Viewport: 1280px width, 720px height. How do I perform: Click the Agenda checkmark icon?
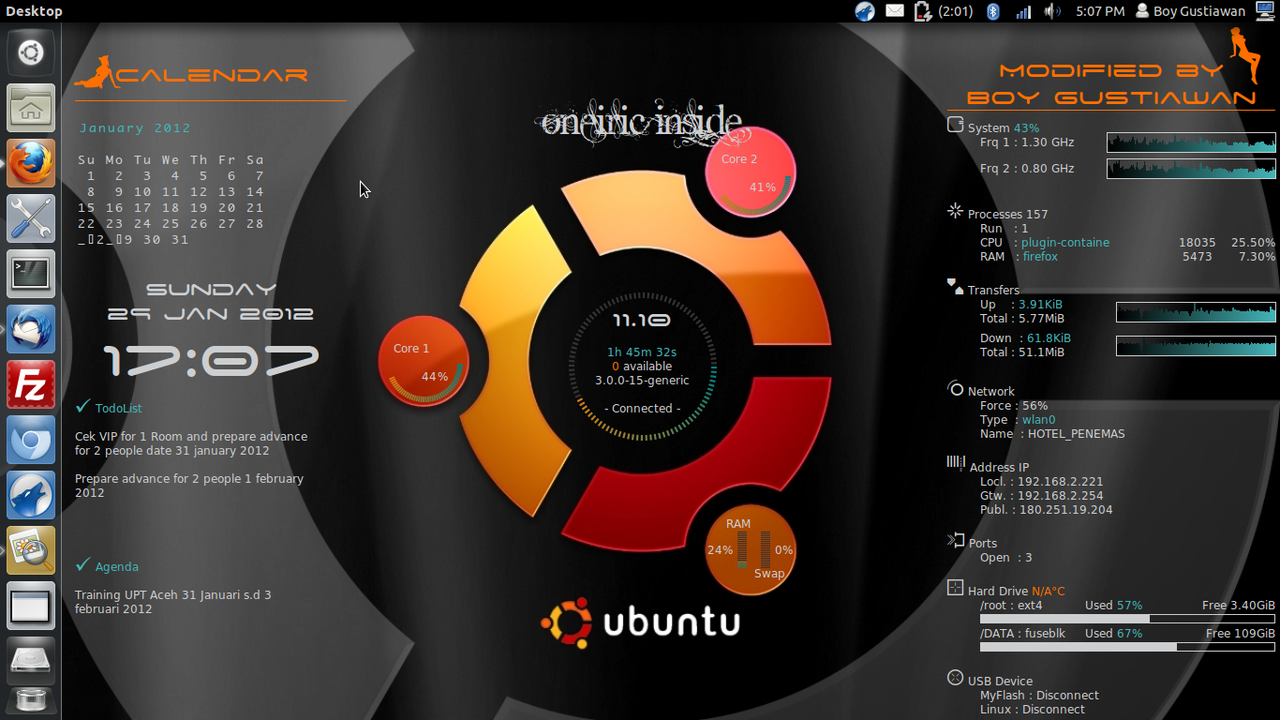point(83,565)
